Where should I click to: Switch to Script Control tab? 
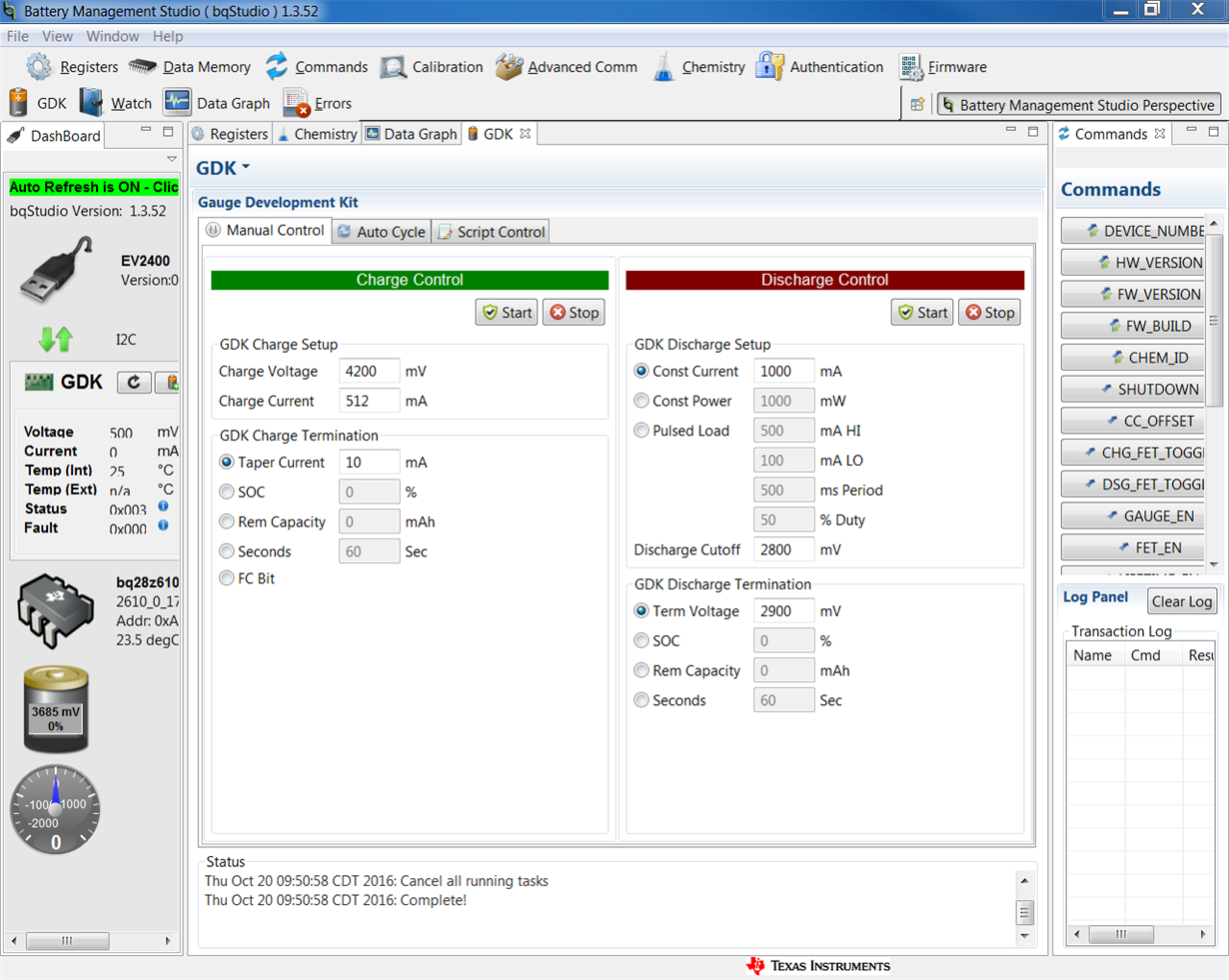(x=491, y=232)
